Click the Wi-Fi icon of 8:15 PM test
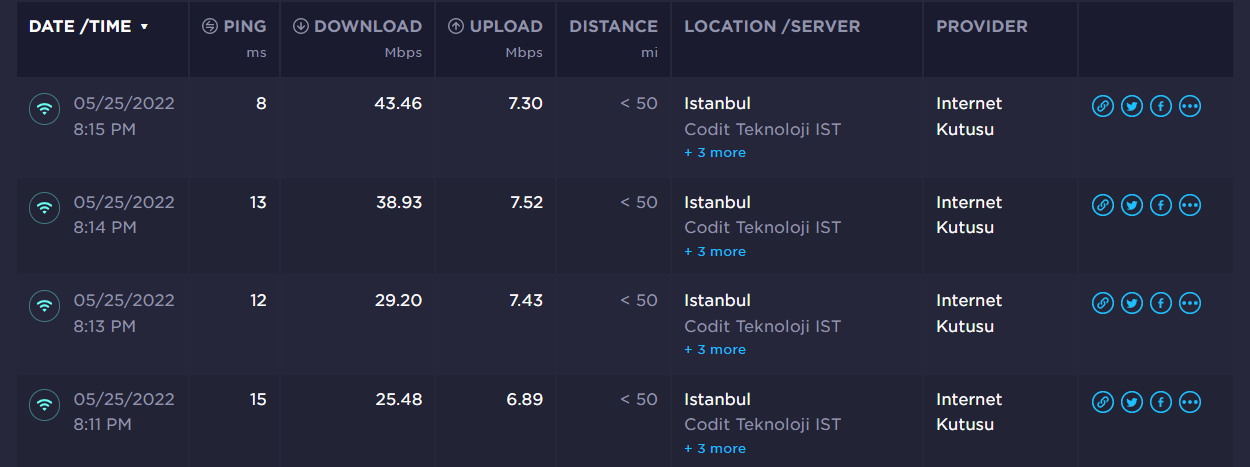This screenshot has width=1250, height=467. [x=44, y=109]
